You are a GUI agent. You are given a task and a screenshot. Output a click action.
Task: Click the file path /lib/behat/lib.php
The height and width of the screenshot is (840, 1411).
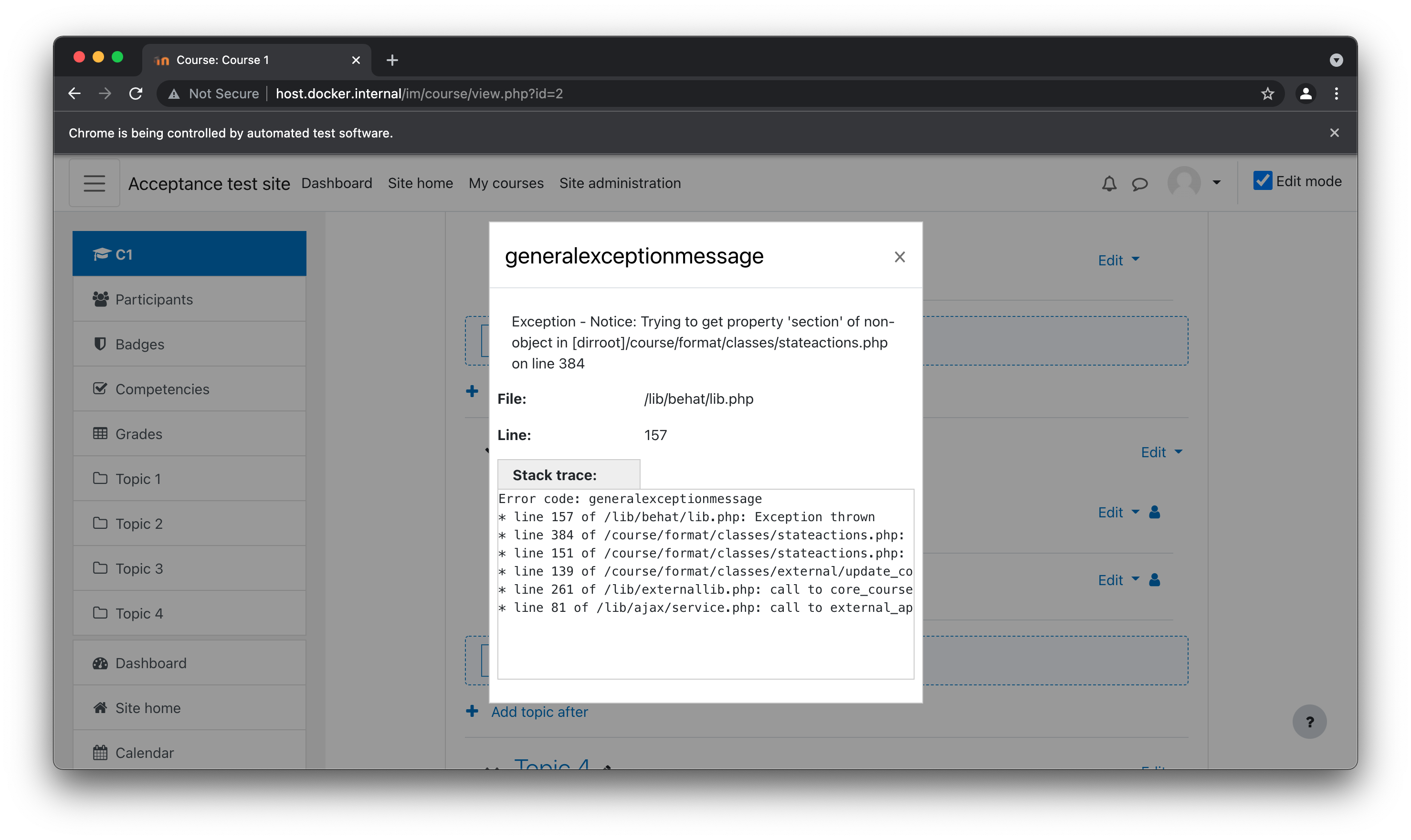click(x=698, y=399)
